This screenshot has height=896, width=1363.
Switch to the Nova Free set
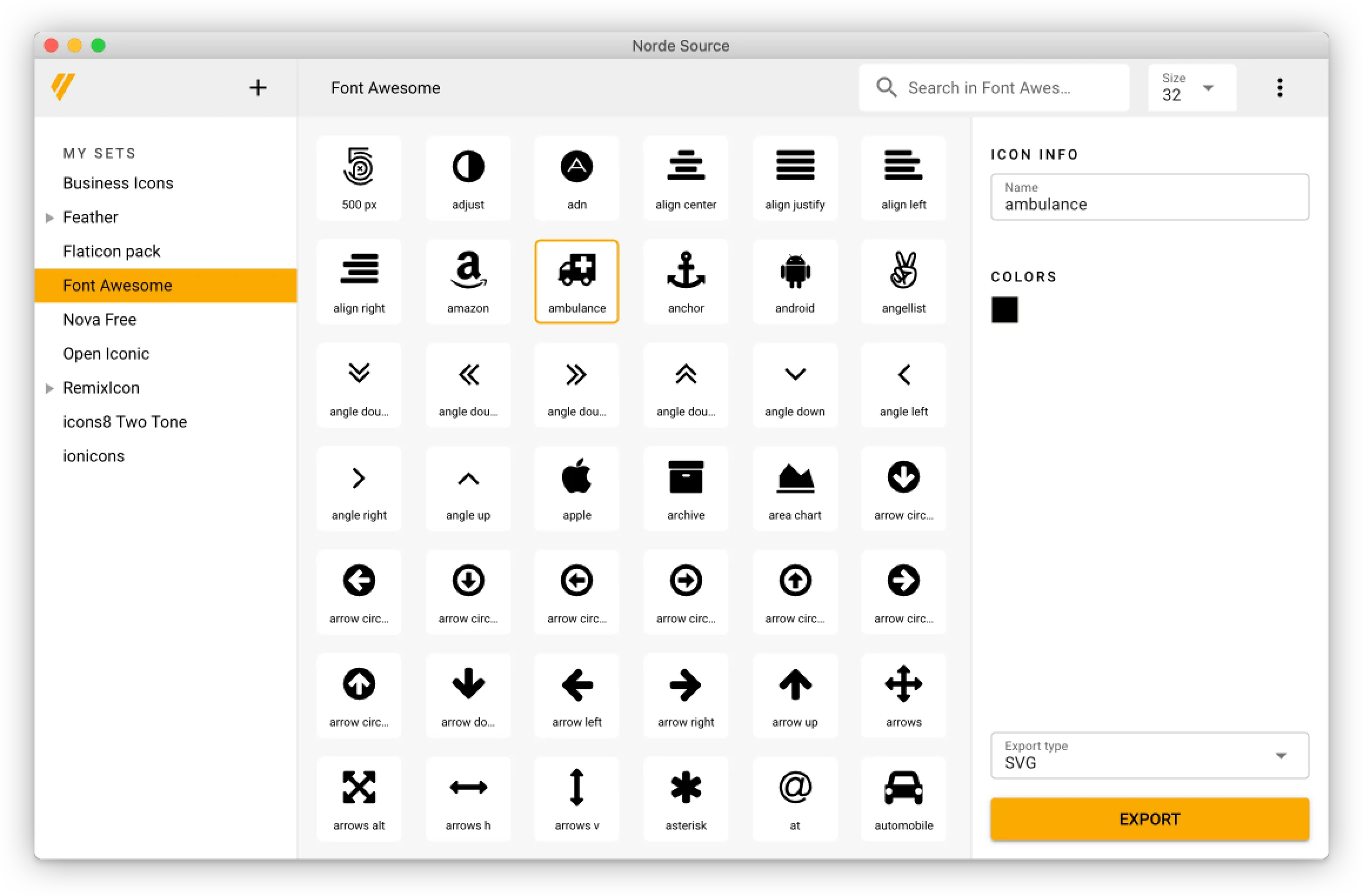pyautogui.click(x=101, y=319)
